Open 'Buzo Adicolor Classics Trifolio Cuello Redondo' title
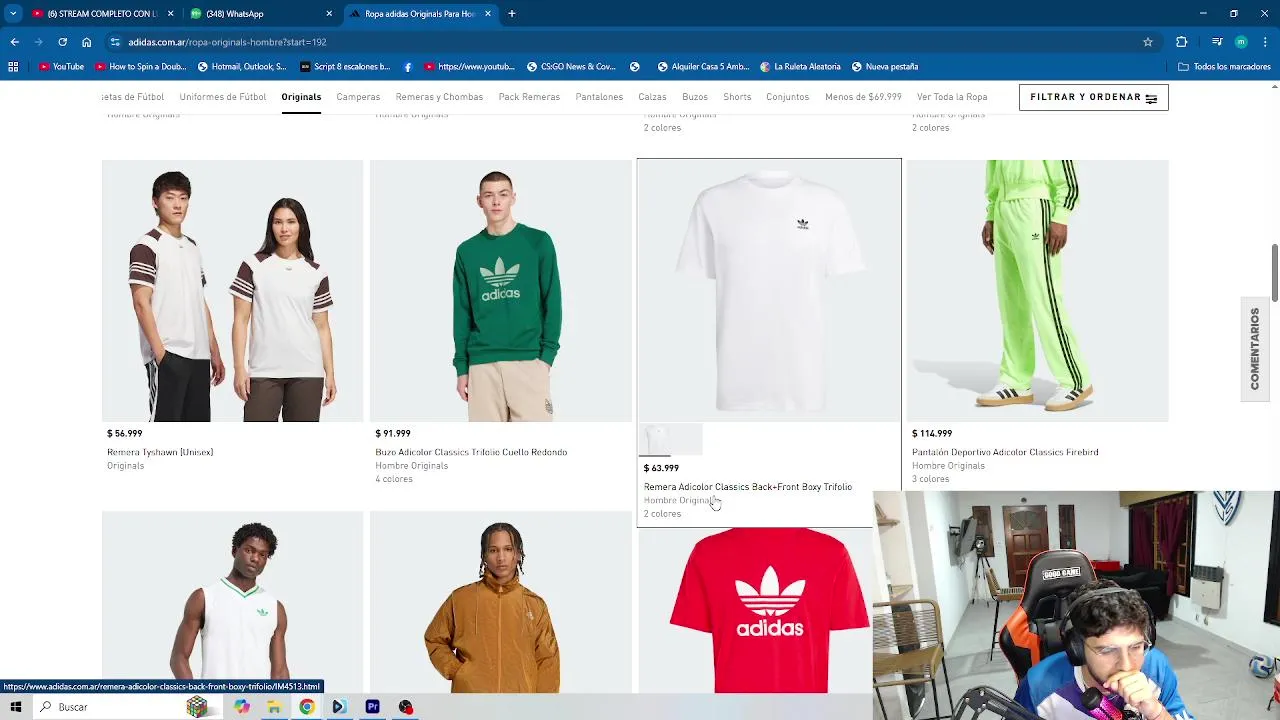The image size is (1280, 720). pos(471,452)
